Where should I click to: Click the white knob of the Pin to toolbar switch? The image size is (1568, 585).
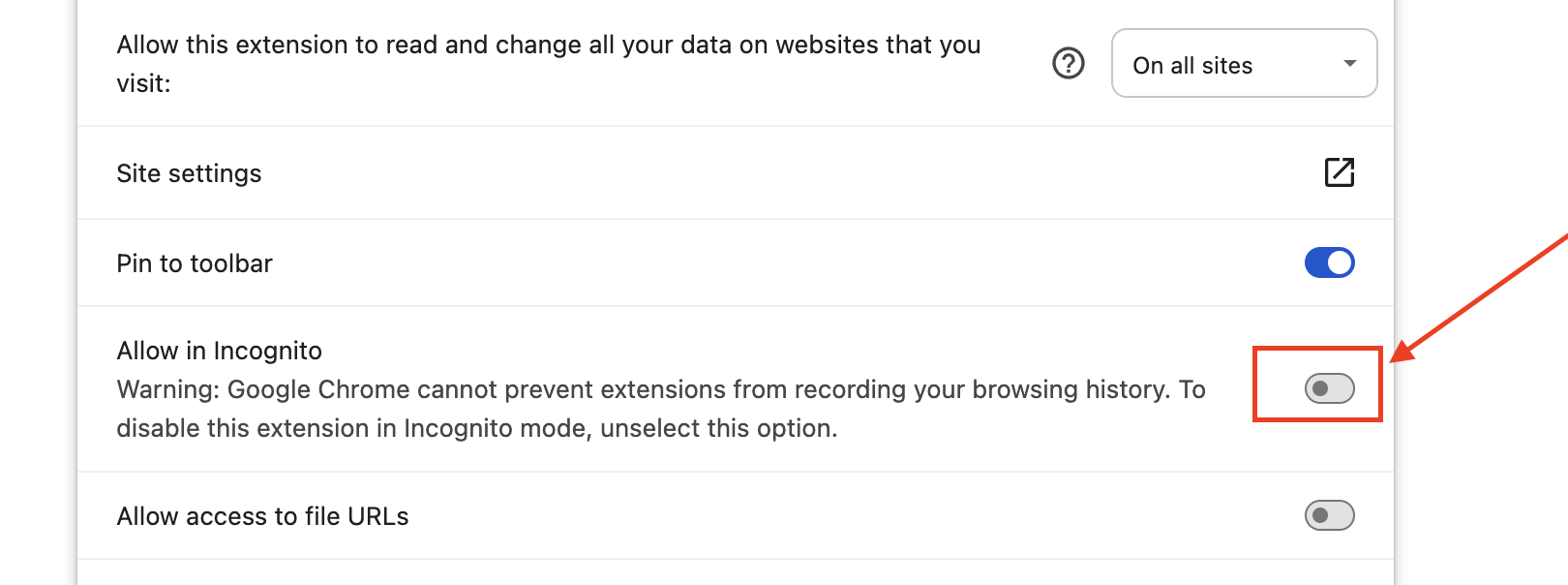(1340, 262)
